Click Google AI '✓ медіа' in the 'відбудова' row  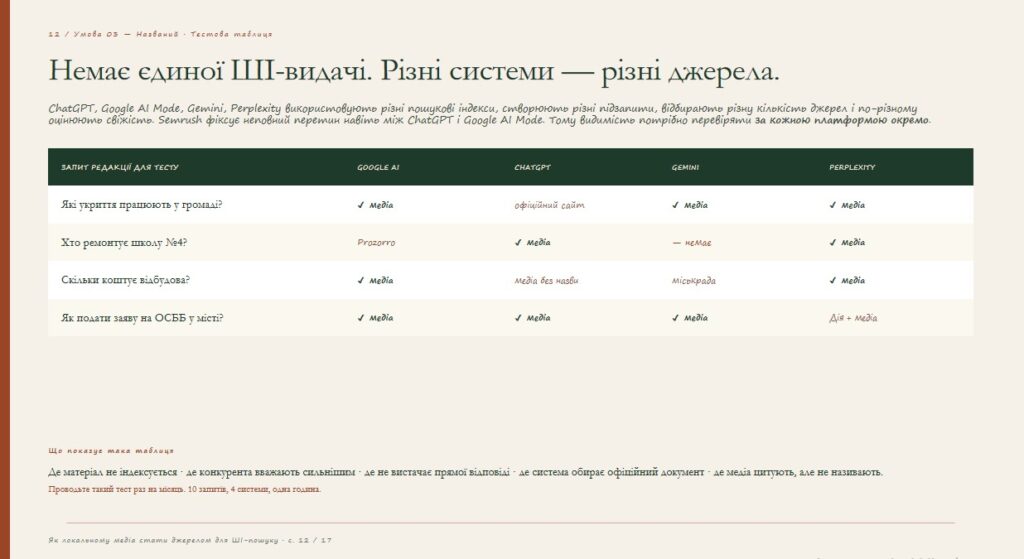pos(376,280)
